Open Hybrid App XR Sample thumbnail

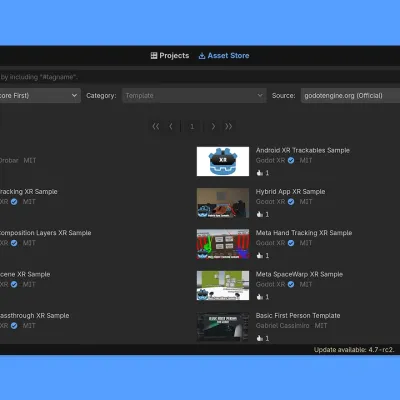coord(223,203)
